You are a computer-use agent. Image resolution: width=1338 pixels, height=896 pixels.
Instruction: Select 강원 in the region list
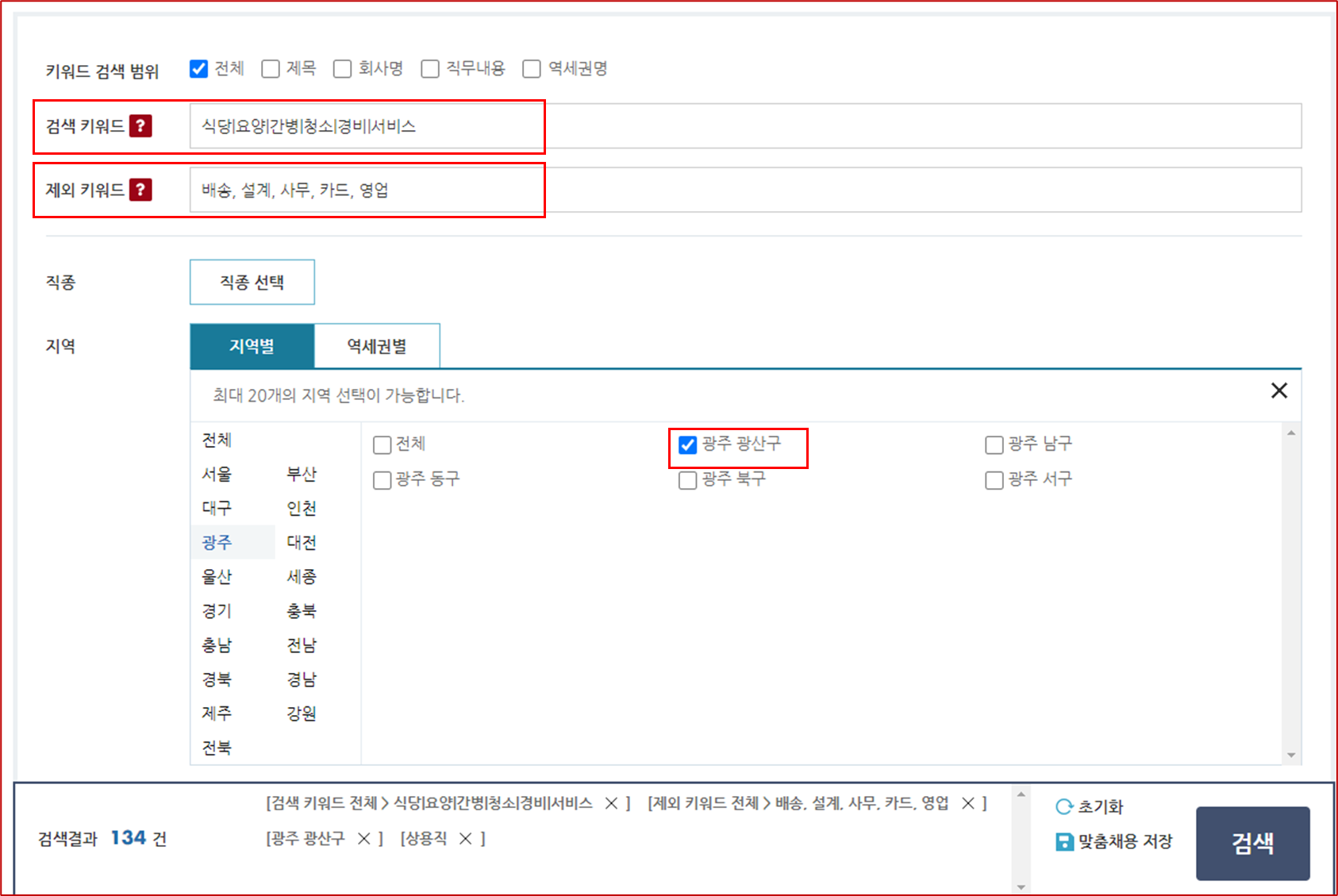click(302, 713)
